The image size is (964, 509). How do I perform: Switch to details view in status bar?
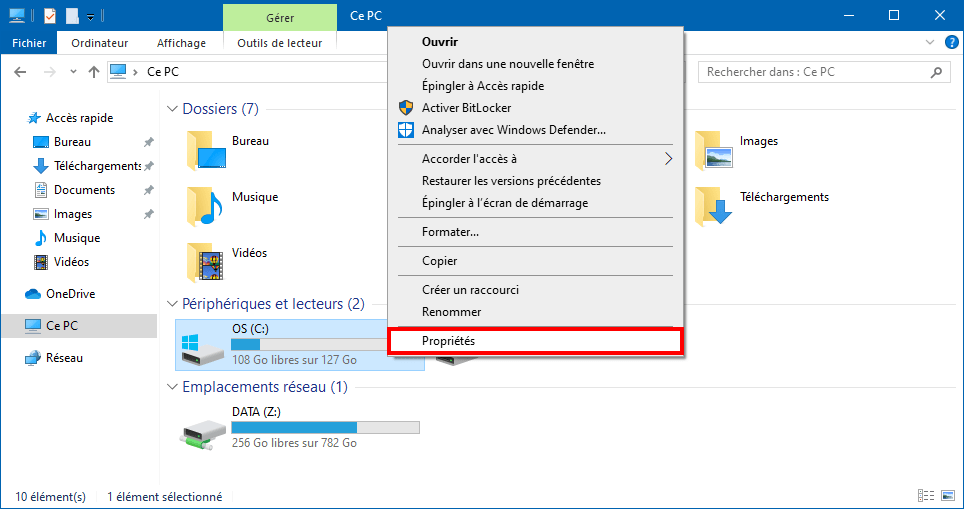926,496
